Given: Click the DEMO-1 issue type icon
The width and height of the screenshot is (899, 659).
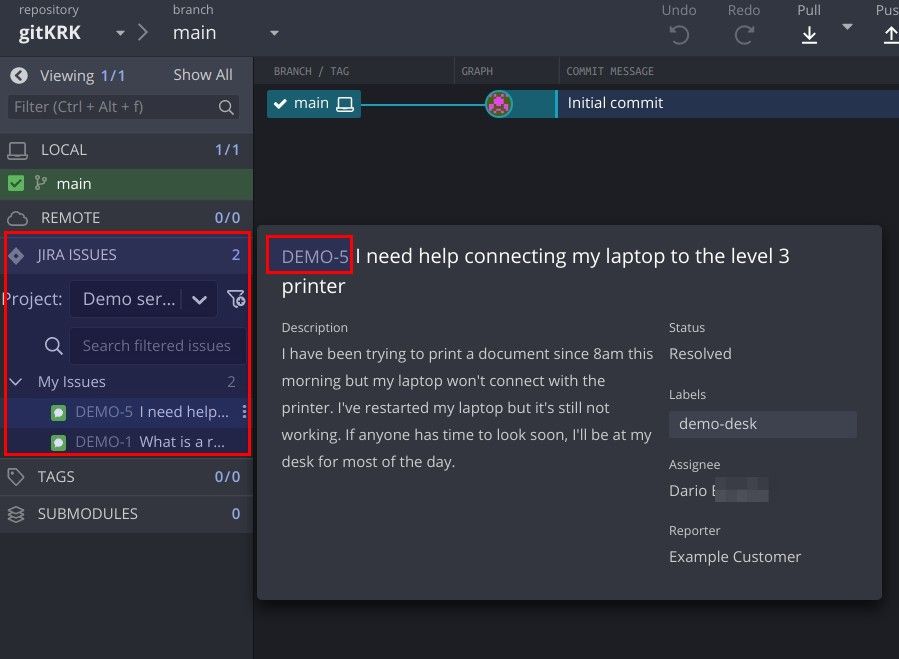Looking at the screenshot, I should 58,443.
